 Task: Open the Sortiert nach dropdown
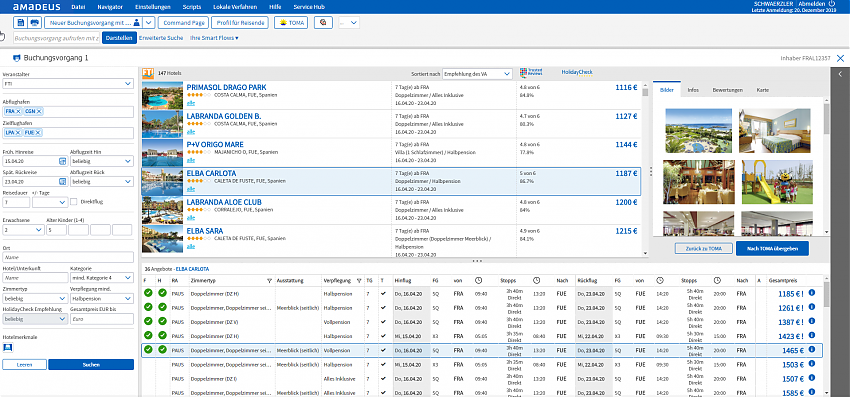tap(477, 73)
